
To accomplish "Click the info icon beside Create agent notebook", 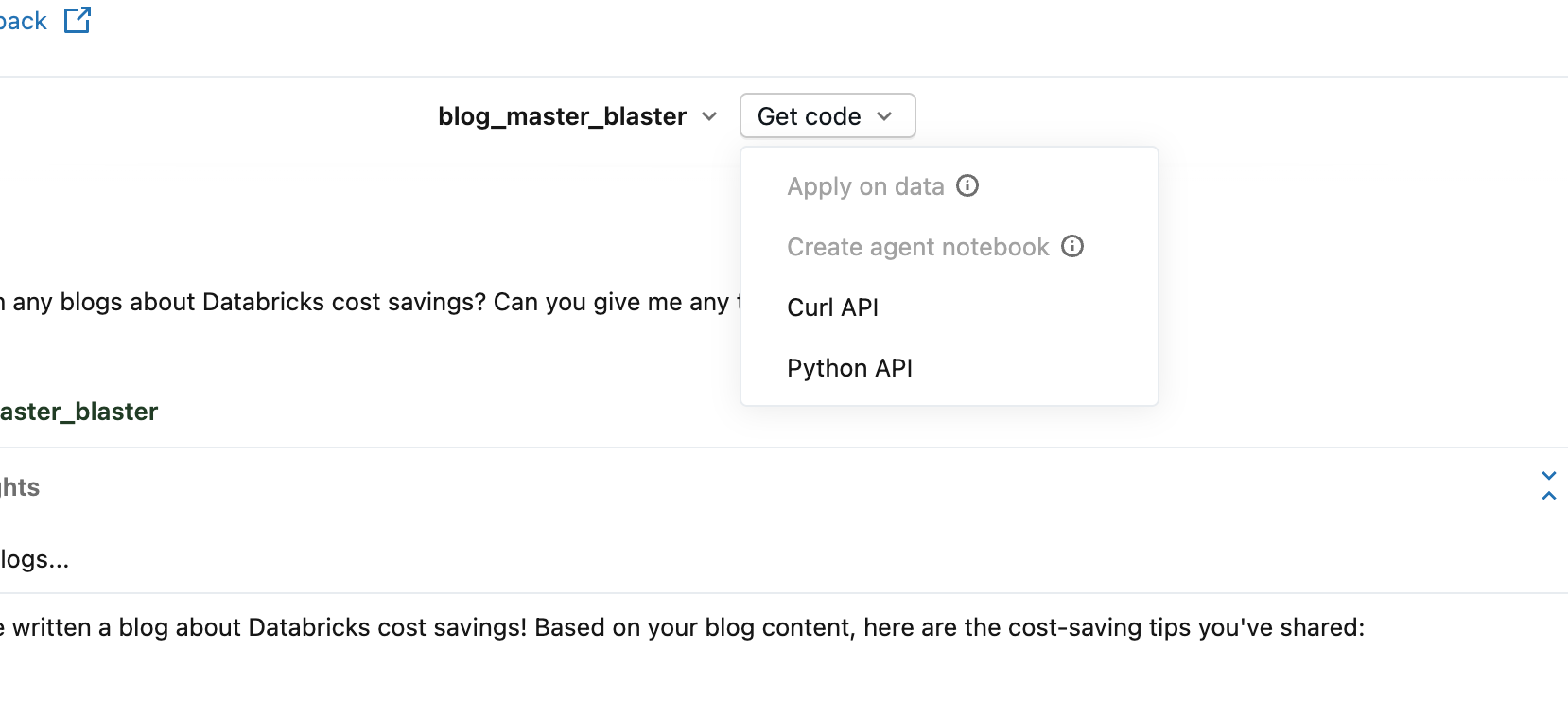I will (1071, 246).
